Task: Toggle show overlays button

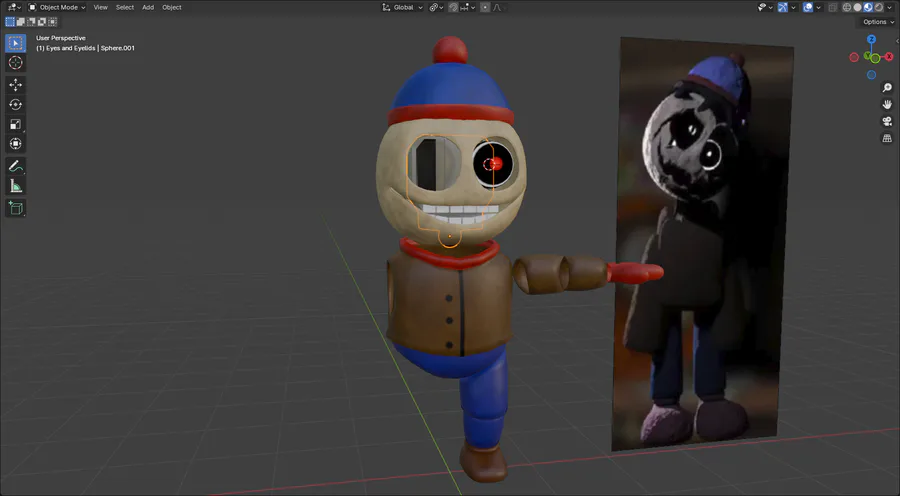Action: point(808,7)
